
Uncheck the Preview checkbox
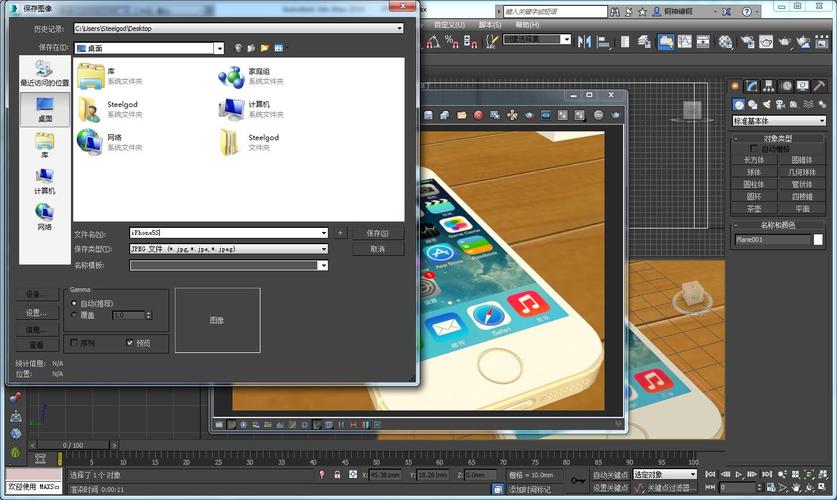(x=130, y=343)
